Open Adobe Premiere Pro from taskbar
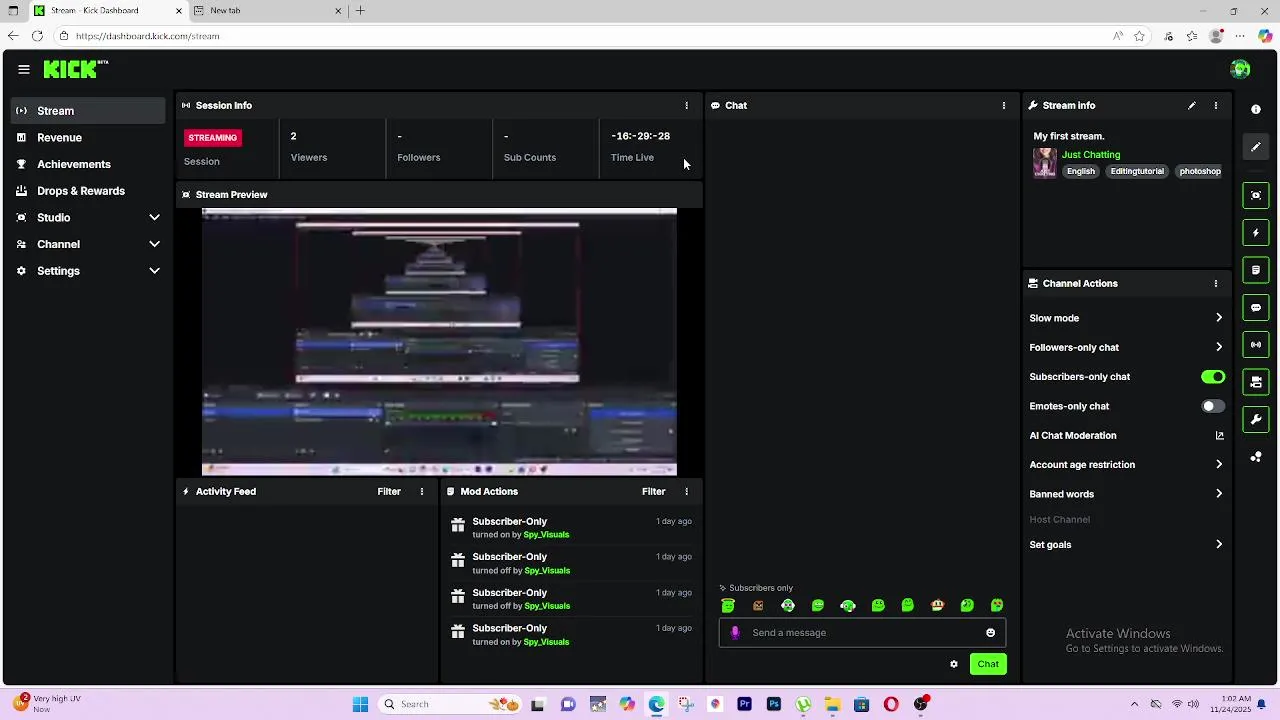This screenshot has height=720, width=1280. point(744,704)
